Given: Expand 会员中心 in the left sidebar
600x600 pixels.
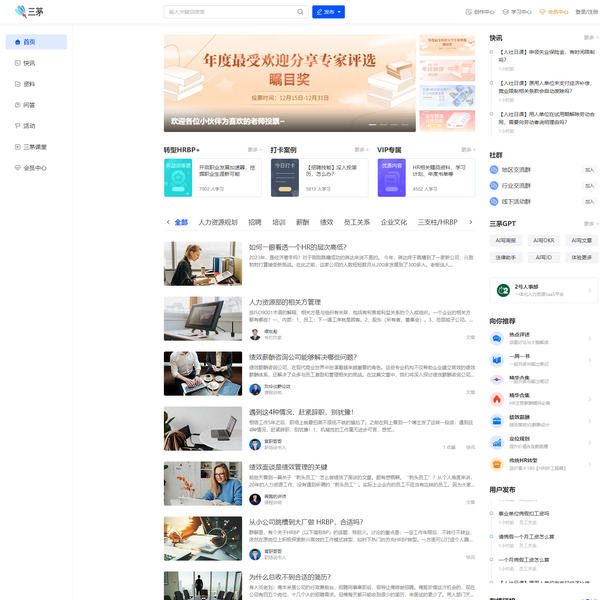Looking at the screenshot, I should (x=34, y=168).
